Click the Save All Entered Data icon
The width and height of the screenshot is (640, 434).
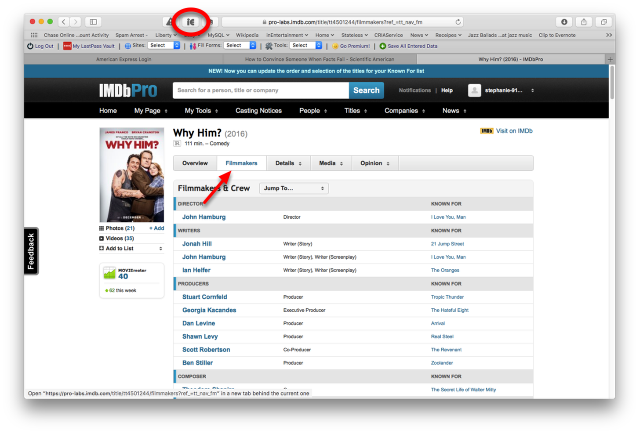point(383,46)
